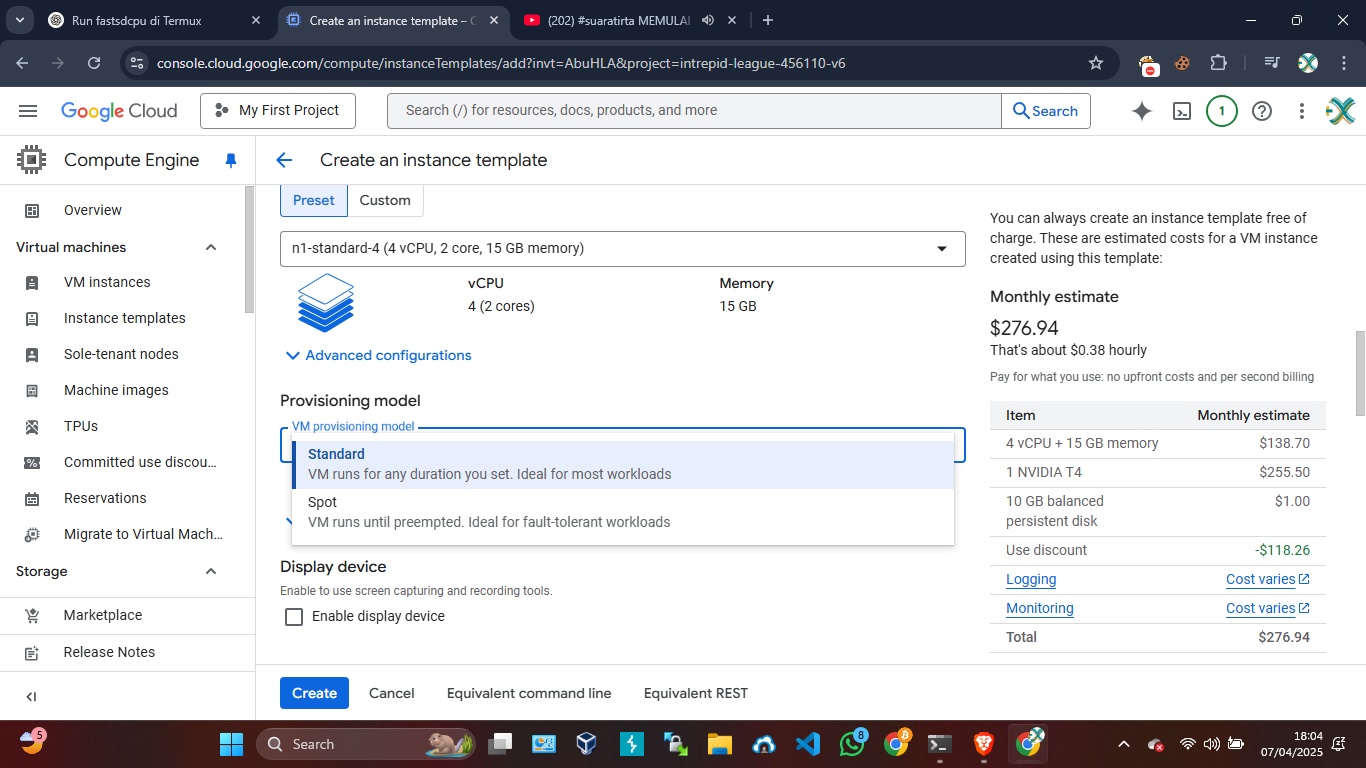Open a new browser tab
1366x768 pixels.
click(x=767, y=20)
